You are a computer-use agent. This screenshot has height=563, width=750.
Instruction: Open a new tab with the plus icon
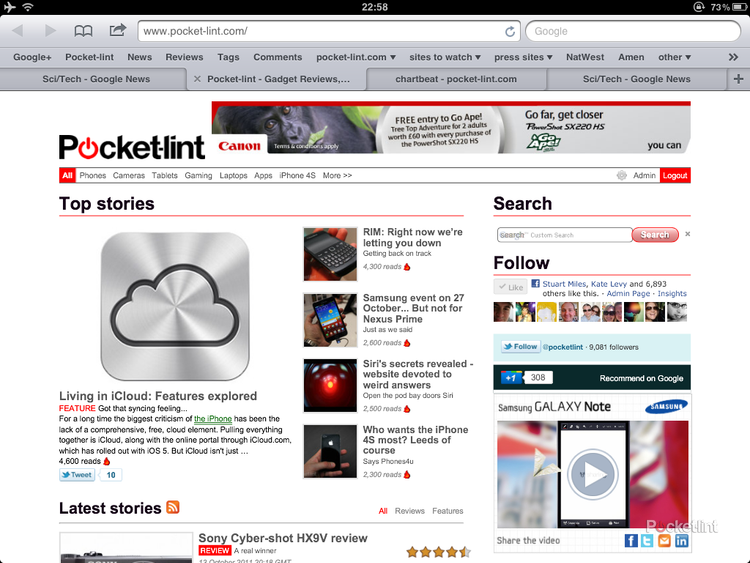click(739, 79)
